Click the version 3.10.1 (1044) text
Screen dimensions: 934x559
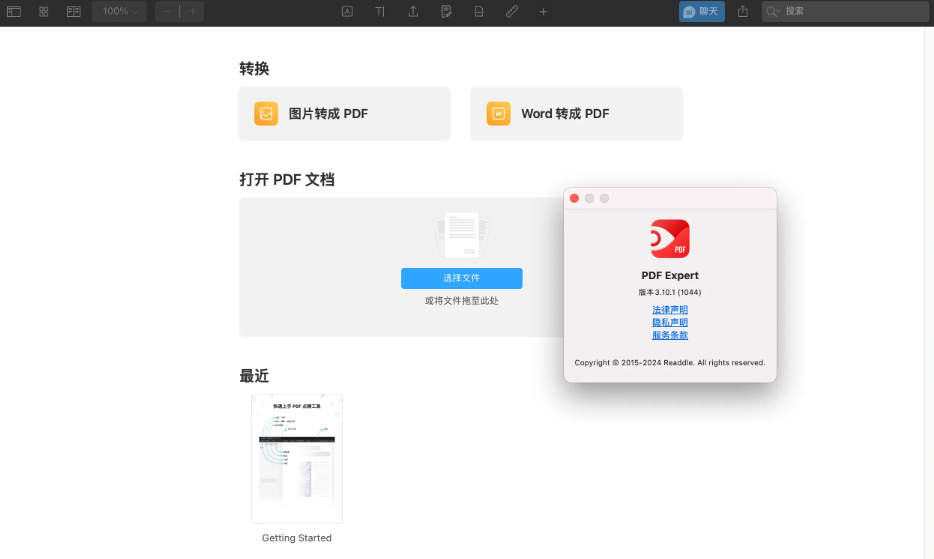(x=670, y=292)
